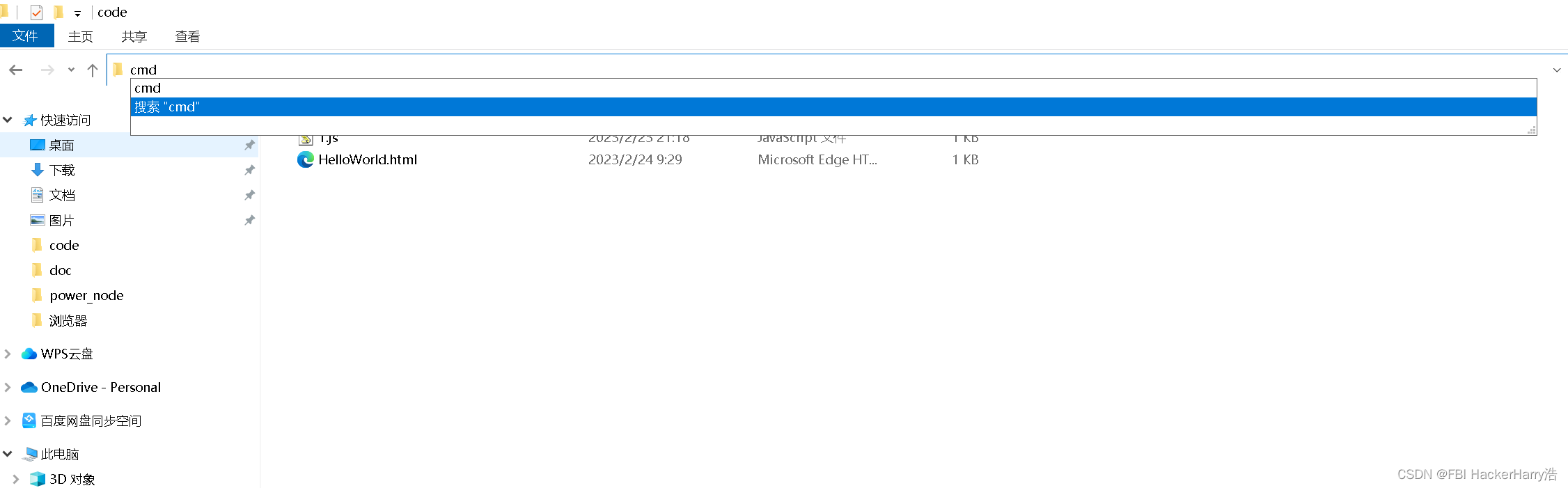Click the pin icon next to 下载
Screen dimensions: 1568x488
coord(249,170)
